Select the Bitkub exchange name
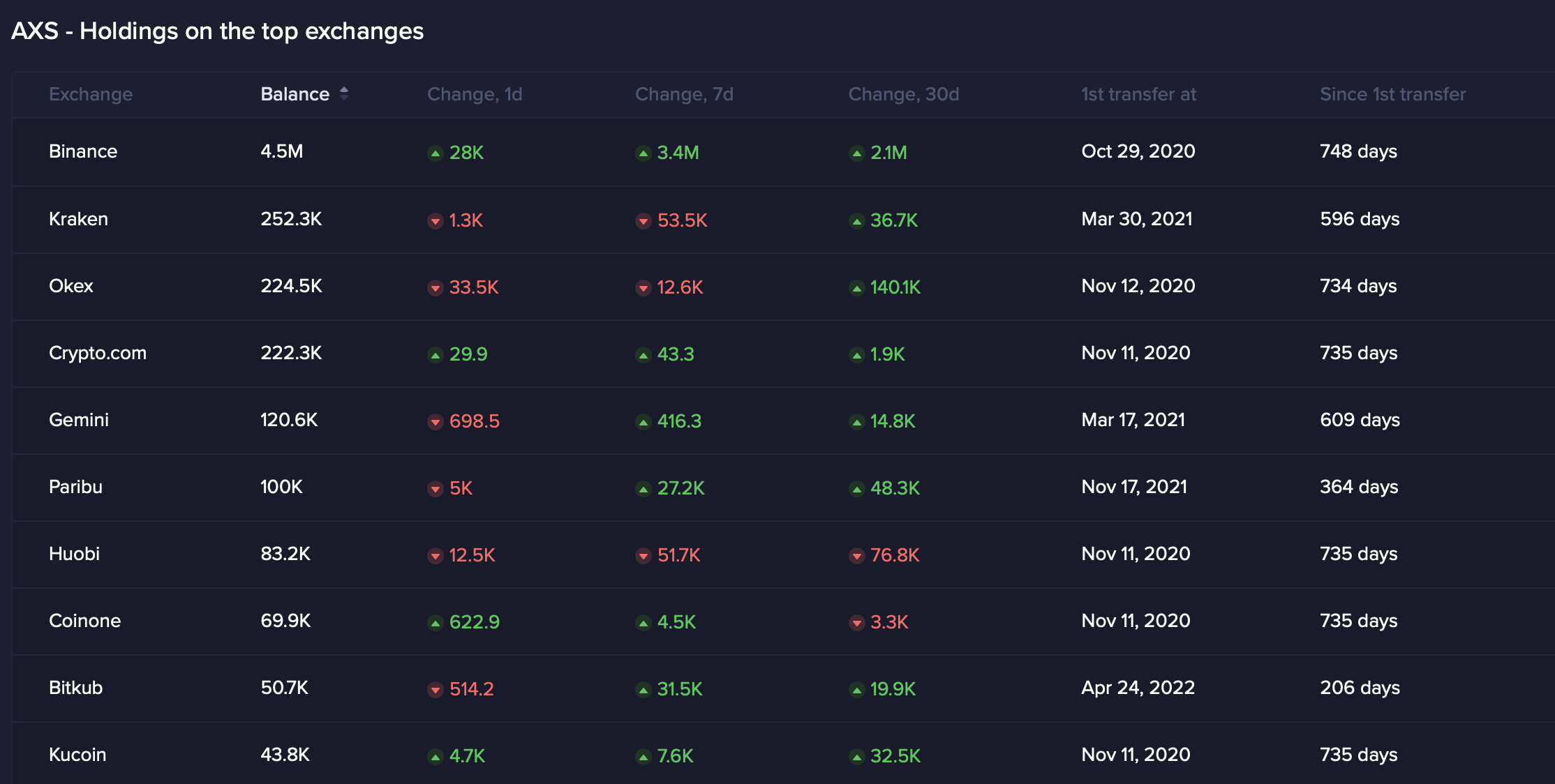Image resolution: width=1555 pixels, height=784 pixels. click(75, 688)
